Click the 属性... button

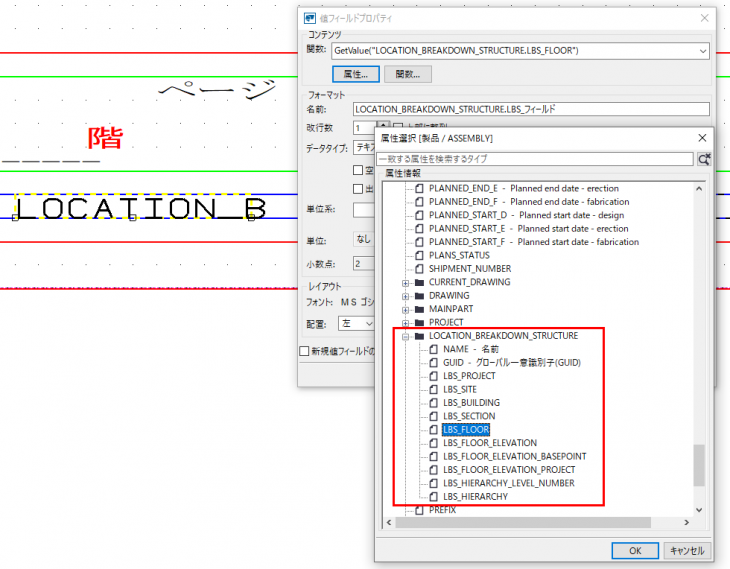point(356,74)
